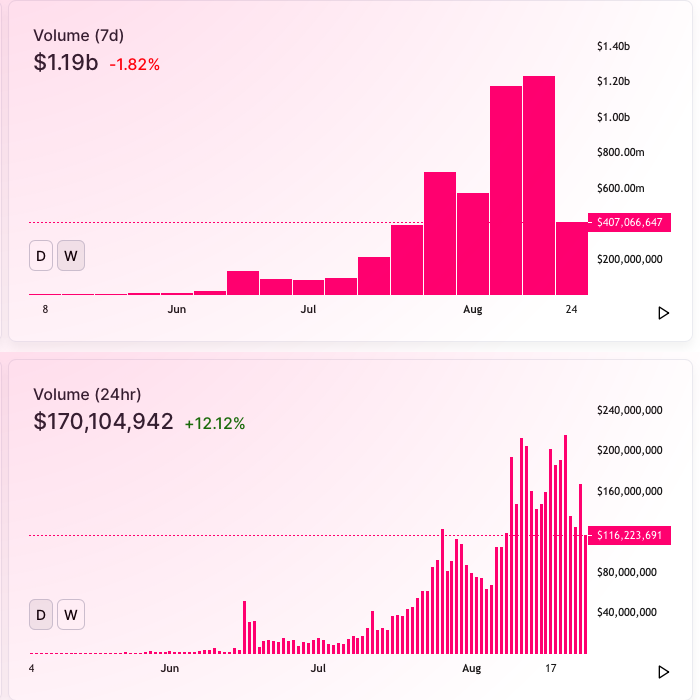Select daily D toggle on 24hr chart
This screenshot has height=700, width=700.
click(x=41, y=615)
